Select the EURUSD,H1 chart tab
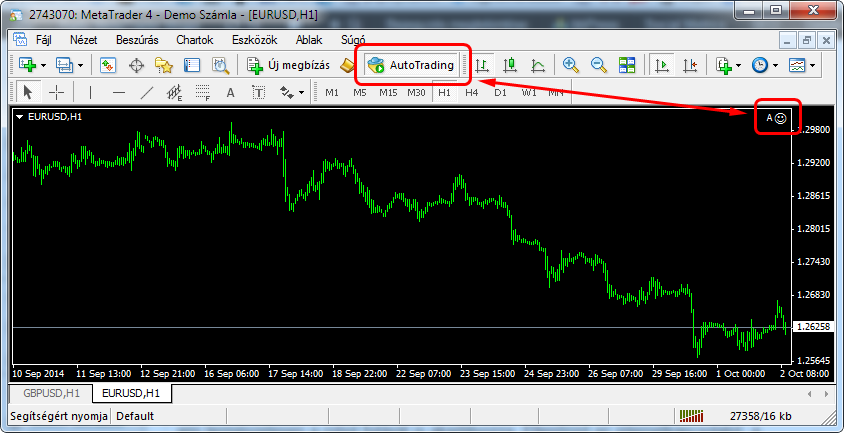The image size is (844, 433). pos(132,393)
